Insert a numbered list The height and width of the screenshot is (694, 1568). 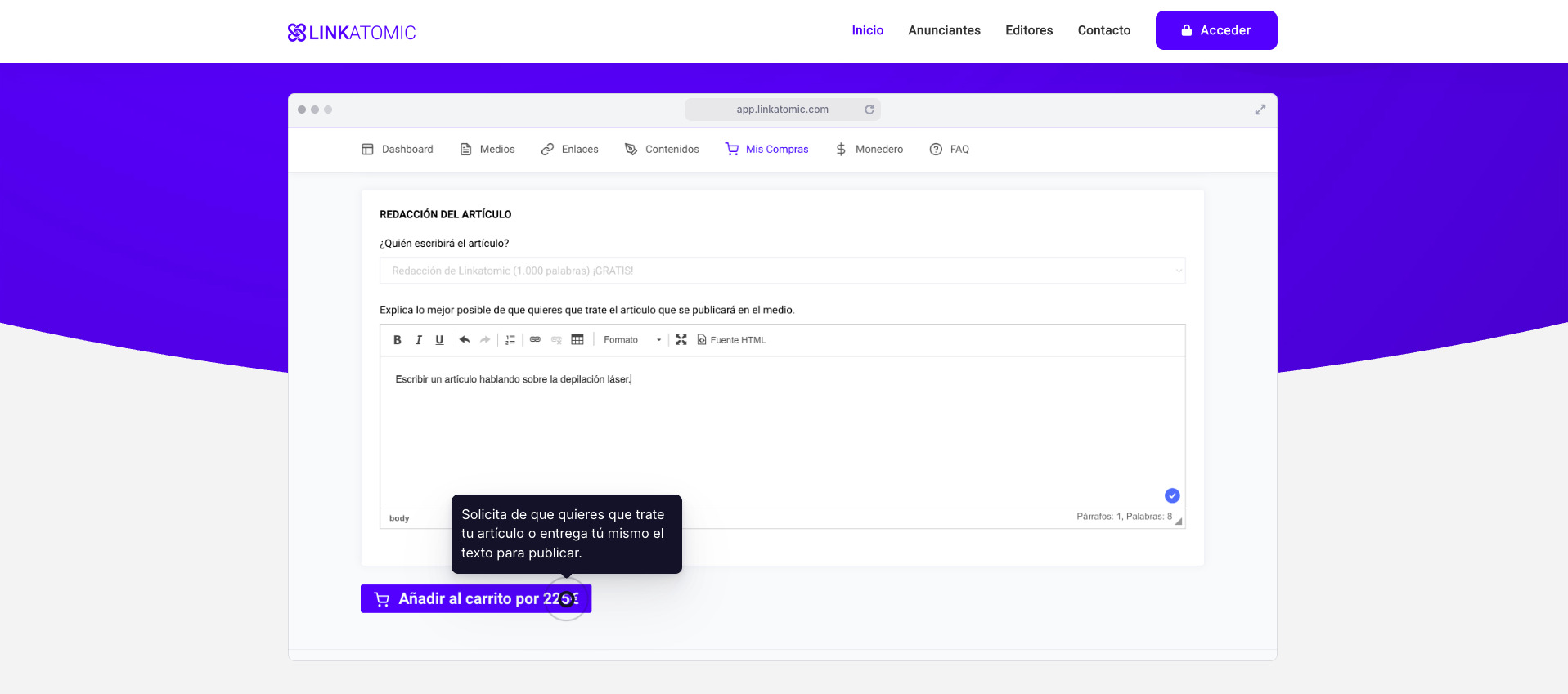pyautogui.click(x=510, y=340)
